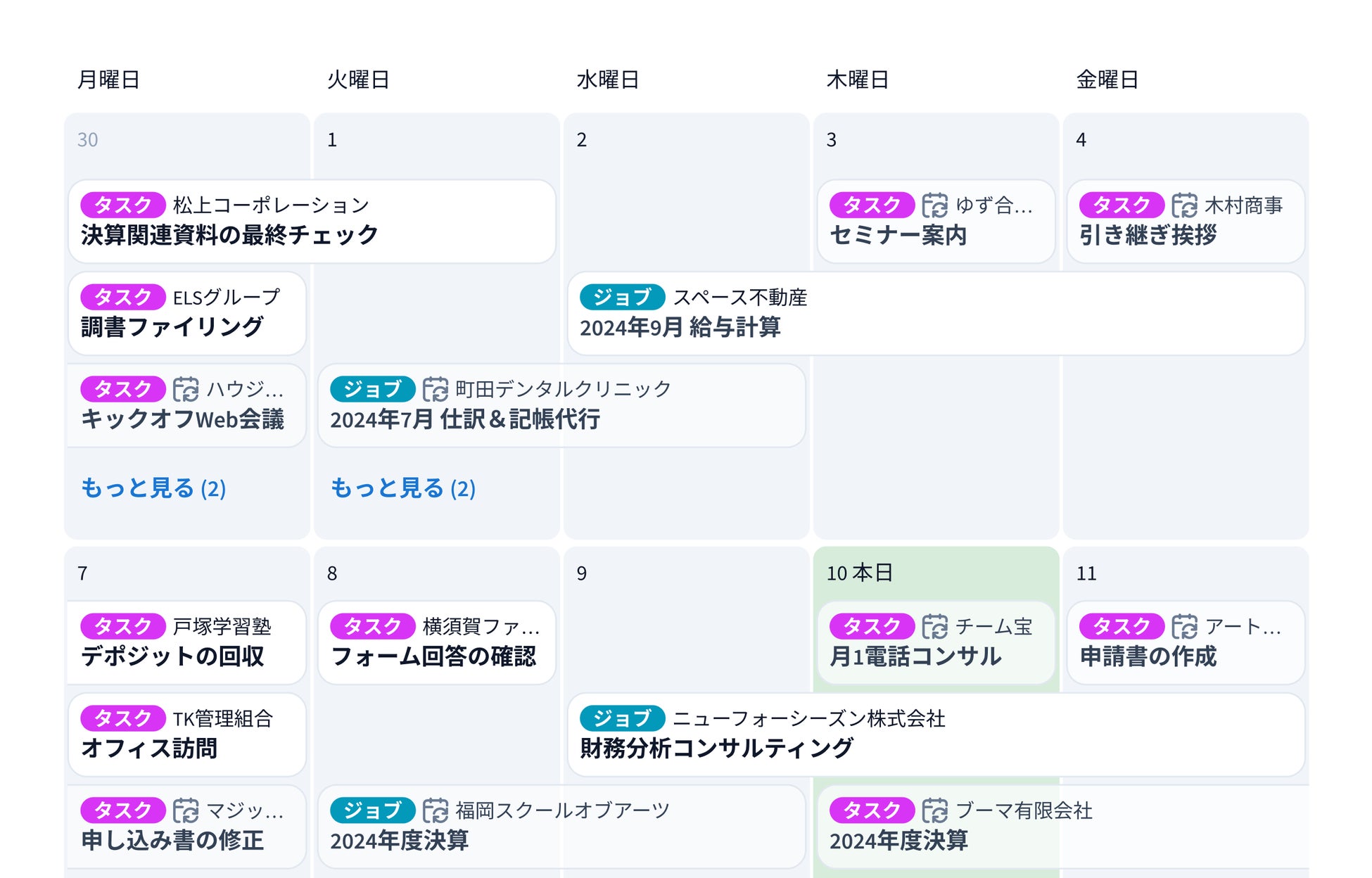The width and height of the screenshot is (1372, 878).
Task: Open 2024年9月 給与計算 job
Action: click(x=936, y=314)
